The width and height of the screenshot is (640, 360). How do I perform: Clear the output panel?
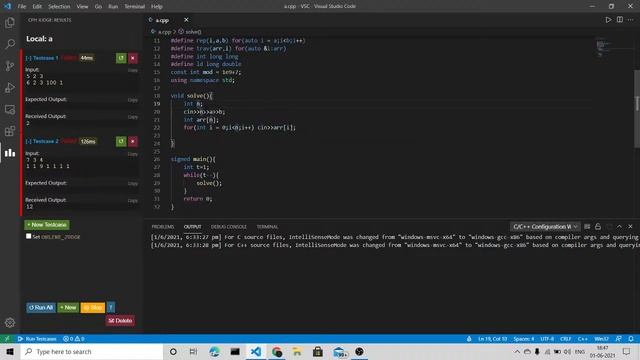pos(587,227)
